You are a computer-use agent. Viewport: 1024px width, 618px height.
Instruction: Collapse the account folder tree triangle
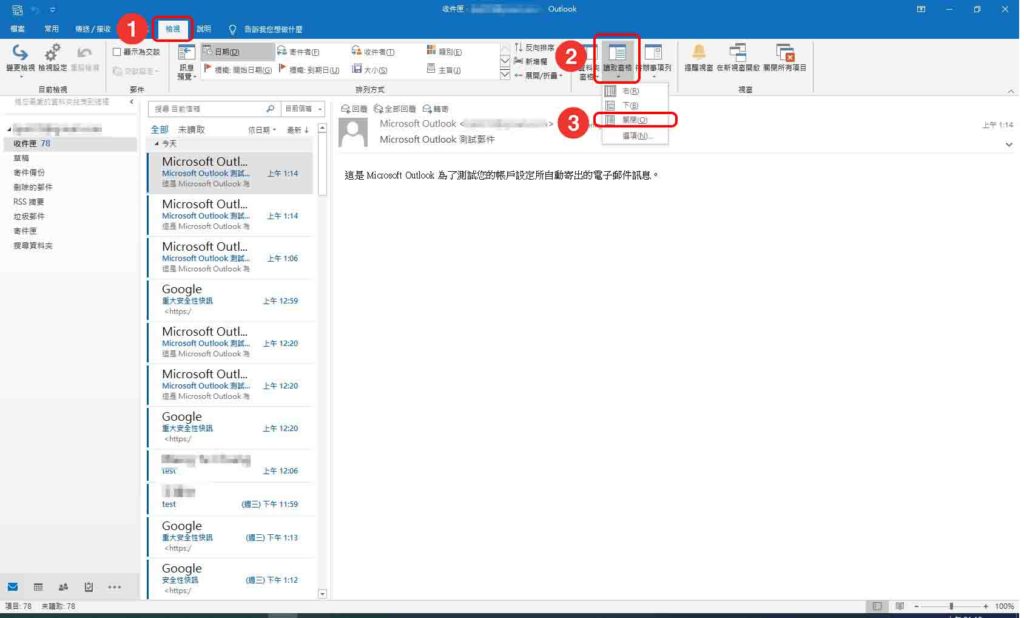pos(9,129)
